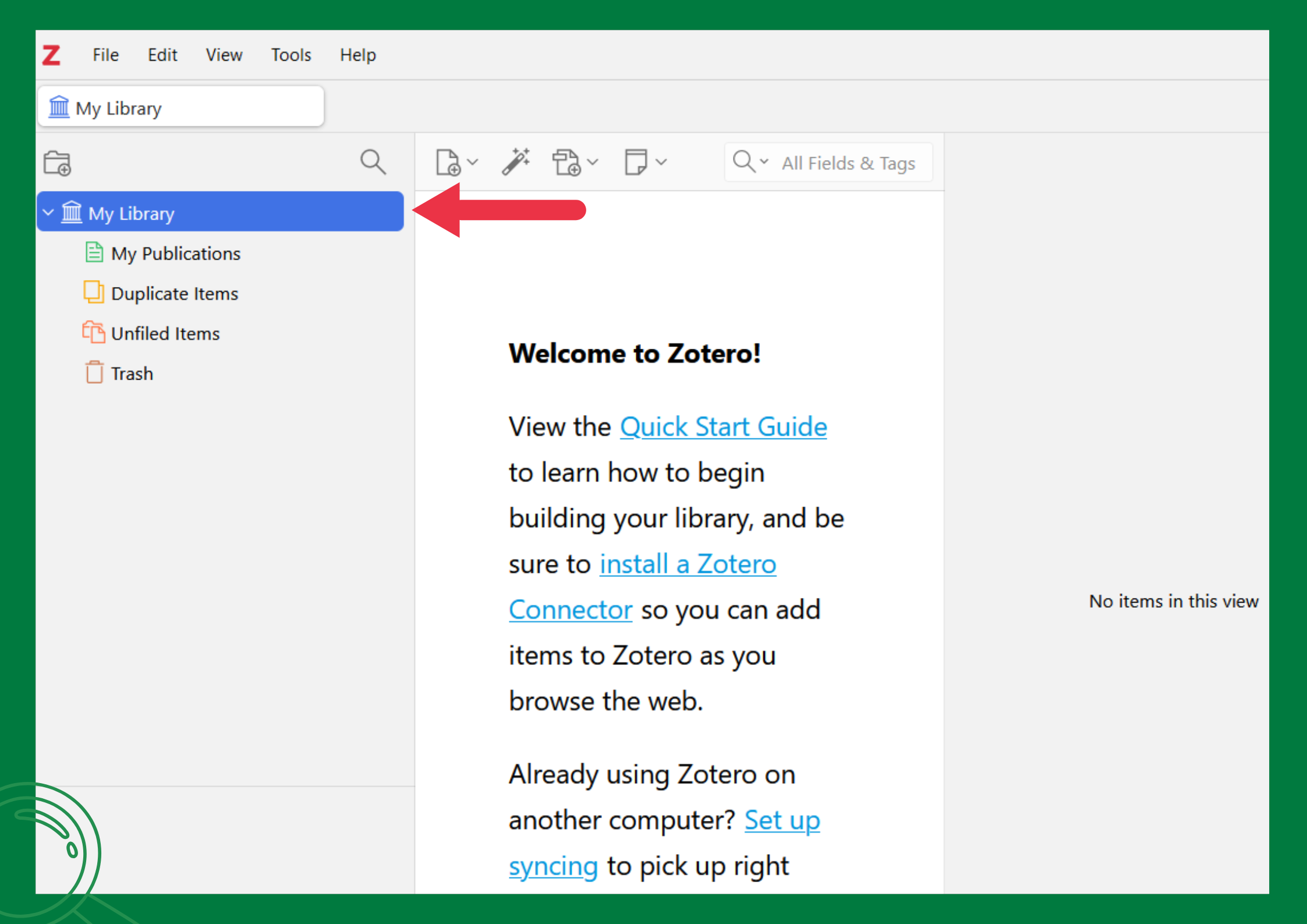Open the View menu

224,55
